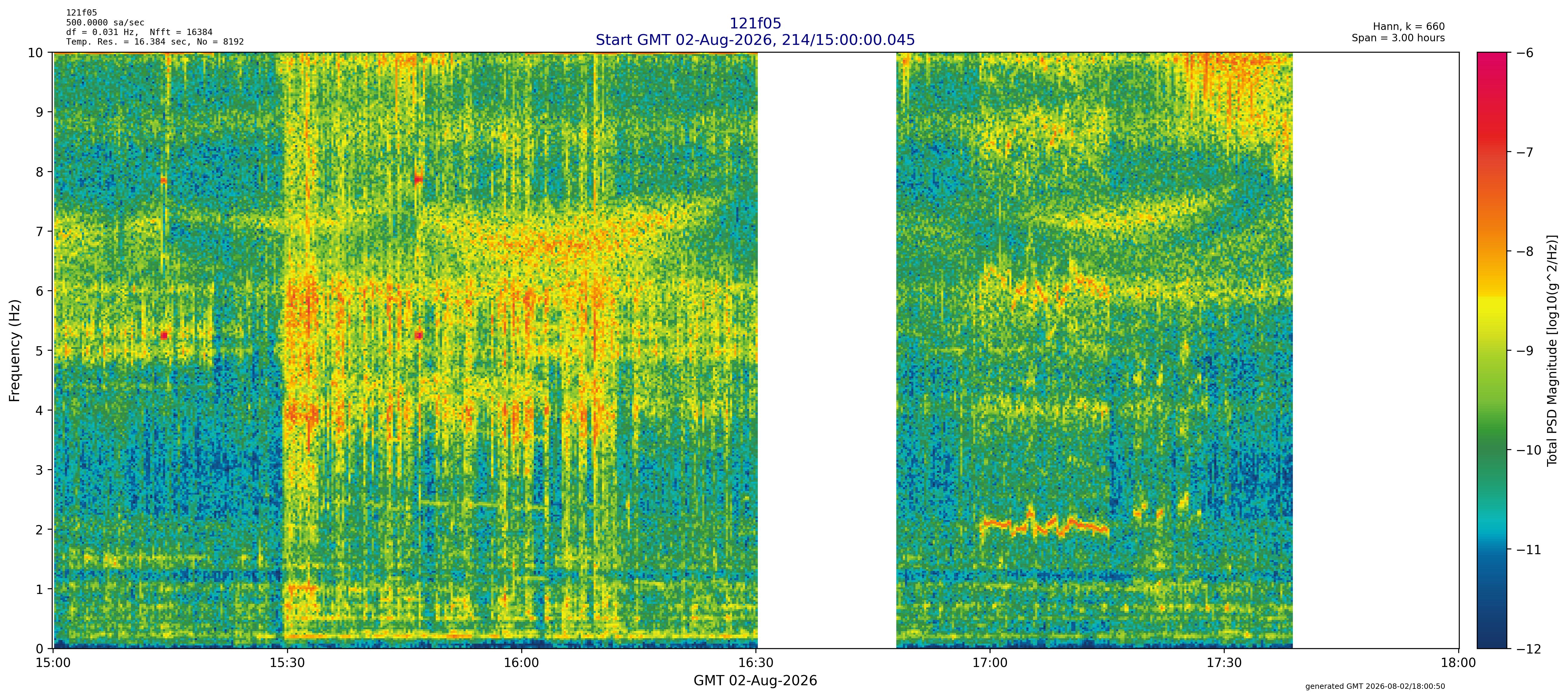
Task: Select the "Start GMT 02-Aug-2026, 214/15:00:00.045" subtitle
Action: 755,40
